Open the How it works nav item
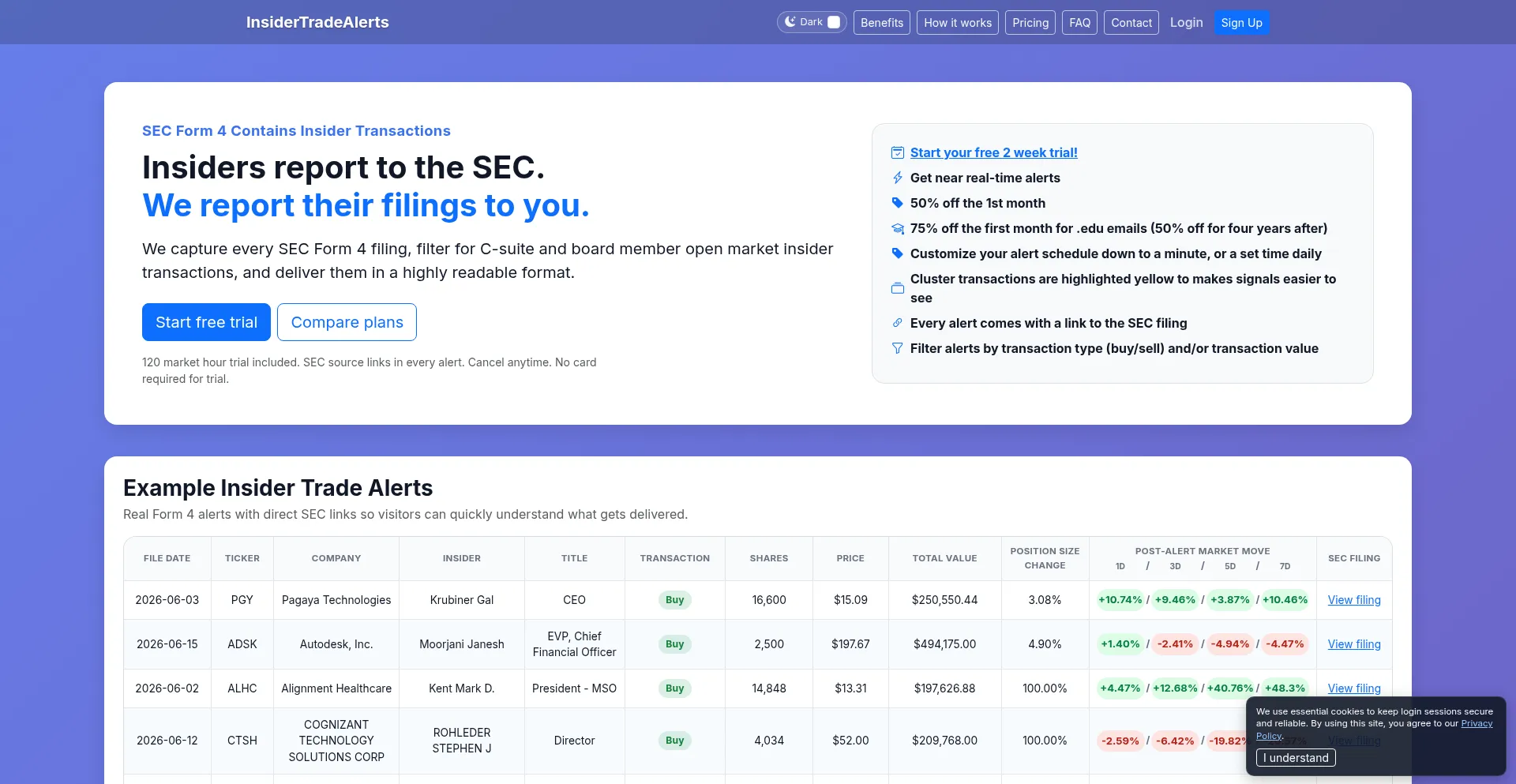This screenshot has width=1516, height=784. tap(958, 23)
